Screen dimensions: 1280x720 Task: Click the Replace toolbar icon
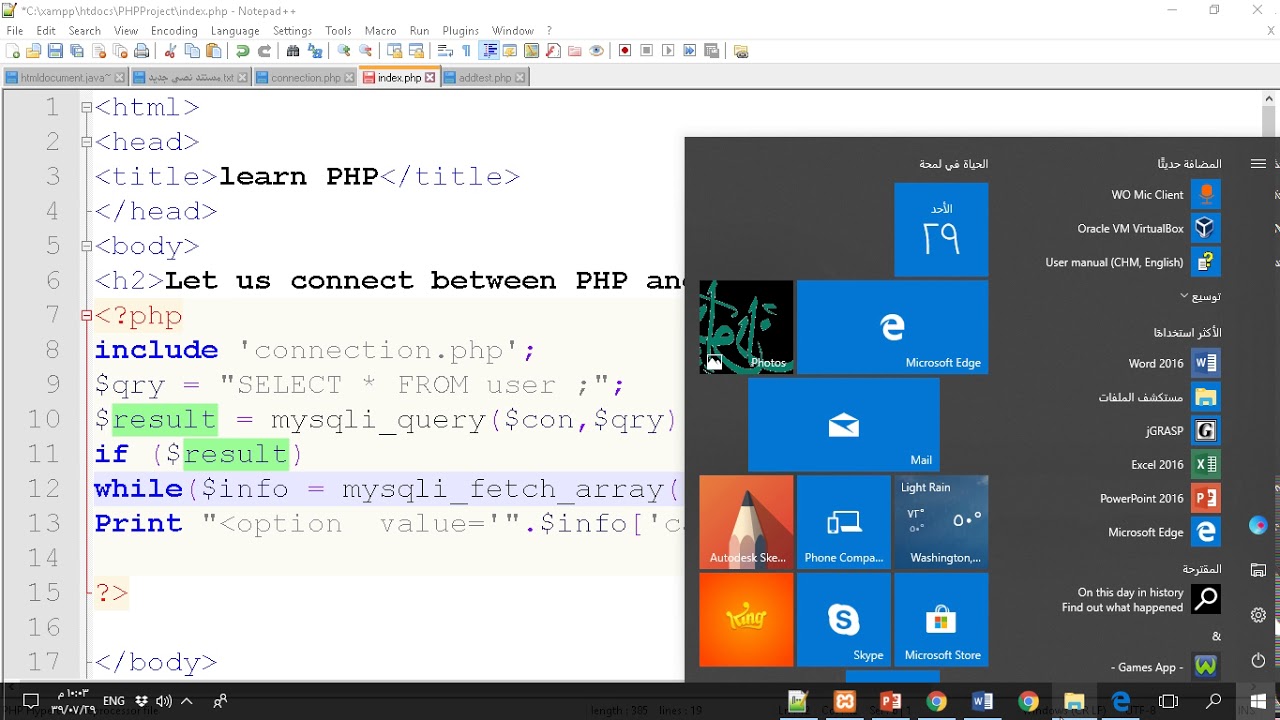314,51
